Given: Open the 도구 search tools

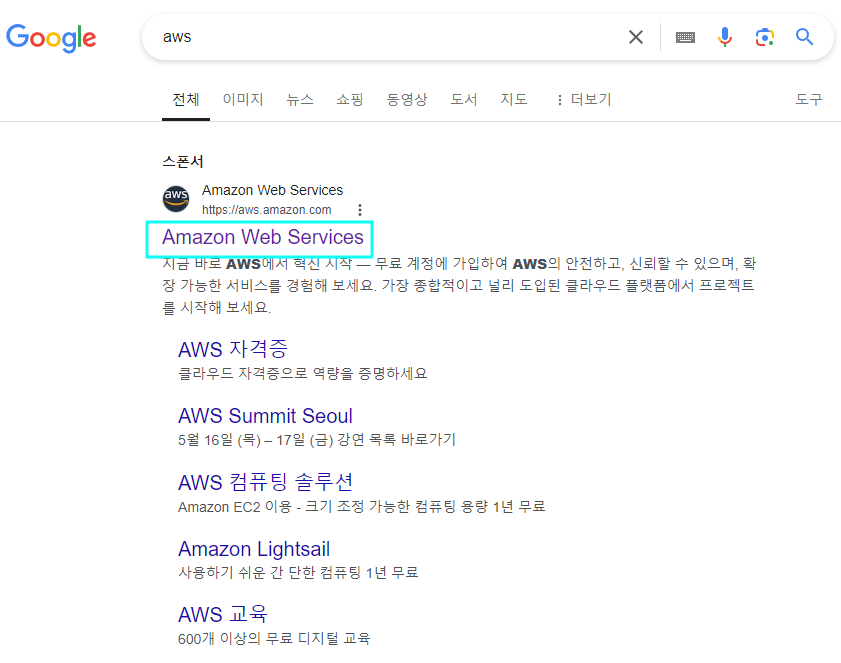Looking at the screenshot, I should 809,99.
